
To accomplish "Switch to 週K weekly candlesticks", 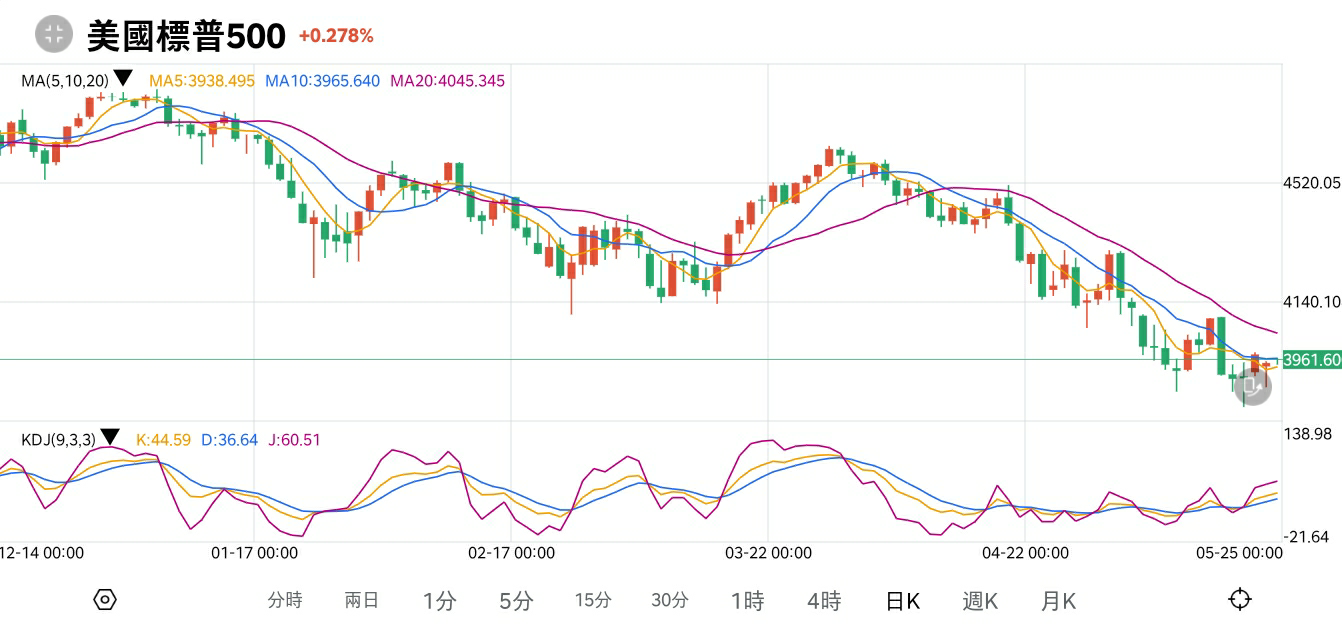I will 980,600.
